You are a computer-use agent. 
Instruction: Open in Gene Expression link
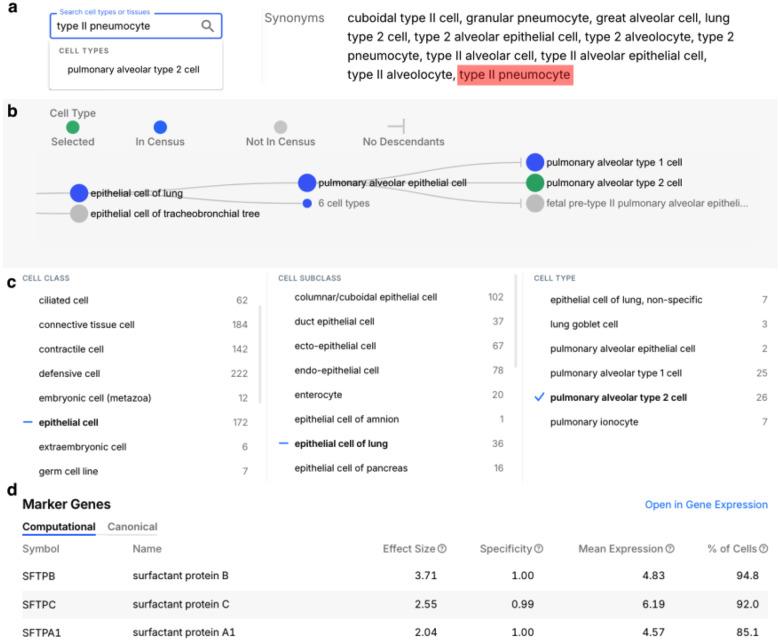(706, 505)
